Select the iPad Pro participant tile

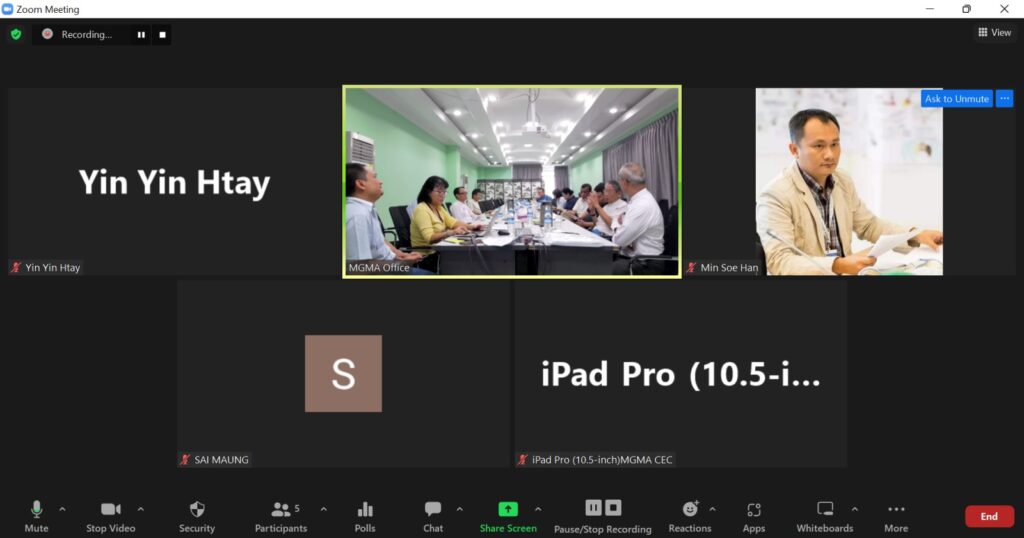[x=680, y=374]
